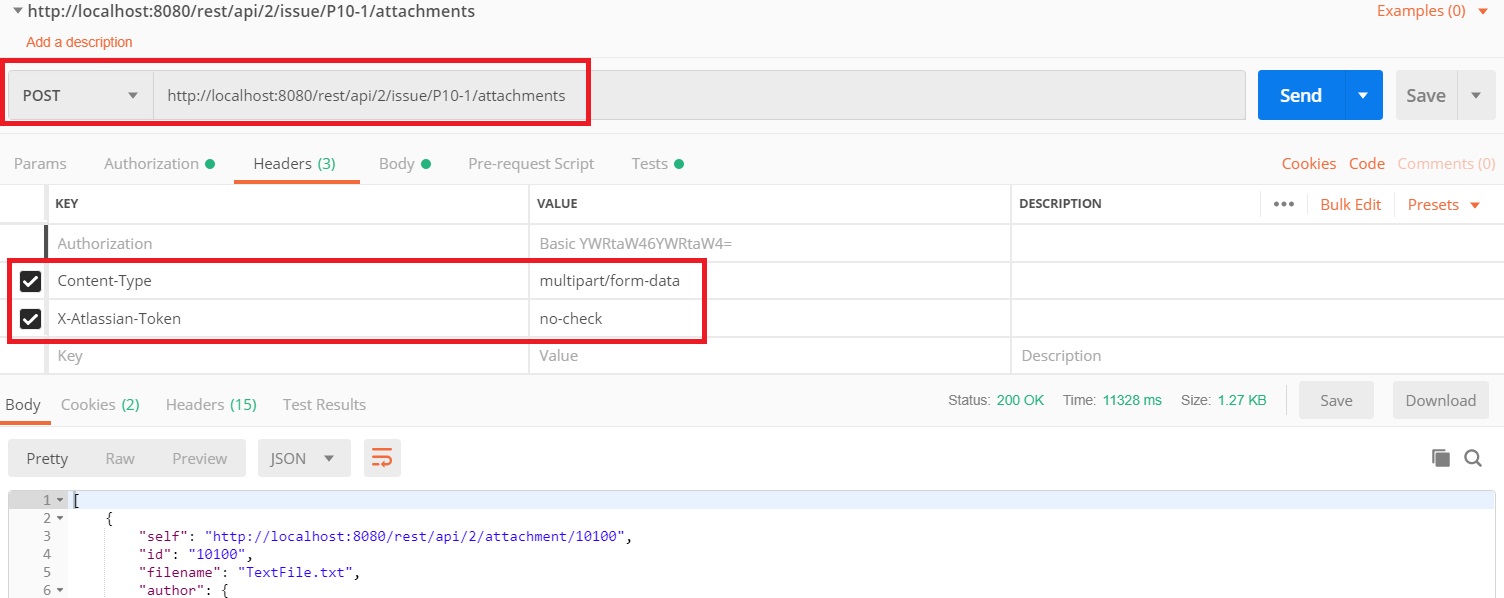1504x598 pixels.
Task: Uncheck the X-Atlassian-Token header checkbox
Action: 31,319
